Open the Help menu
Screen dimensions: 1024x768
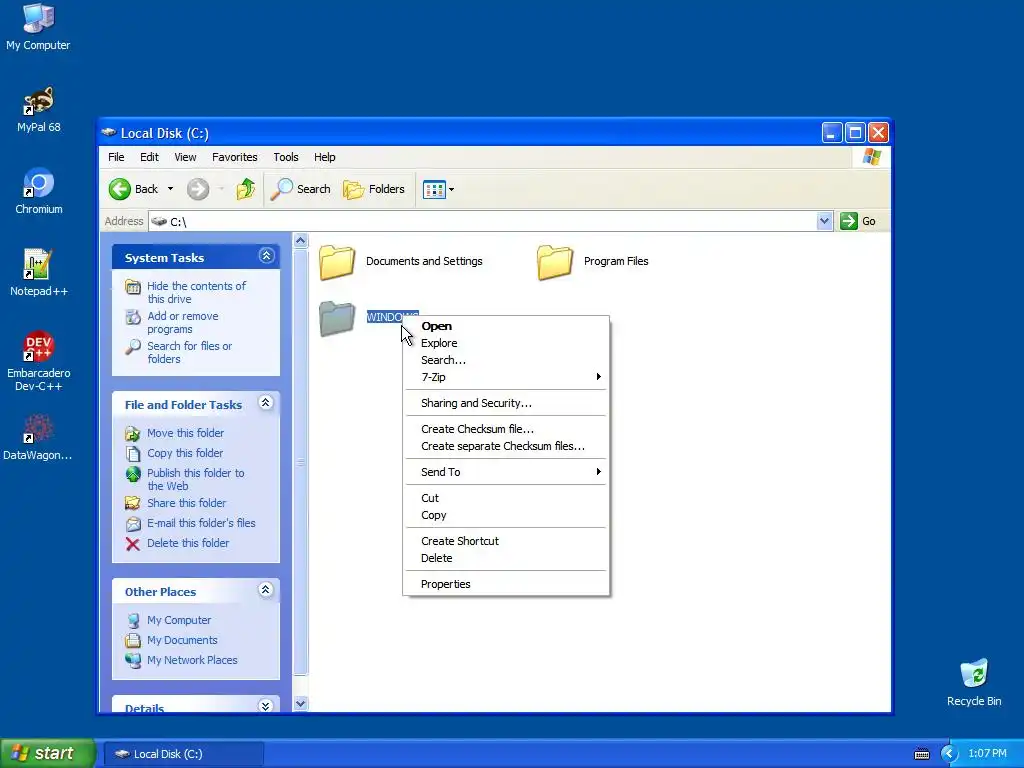pyautogui.click(x=324, y=157)
